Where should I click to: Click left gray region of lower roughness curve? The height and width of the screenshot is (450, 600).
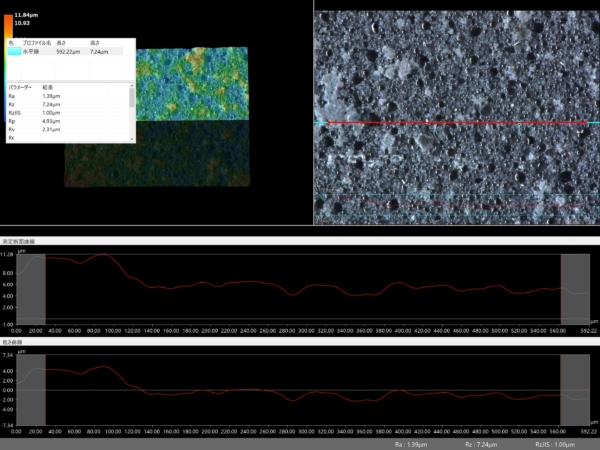coord(37,390)
